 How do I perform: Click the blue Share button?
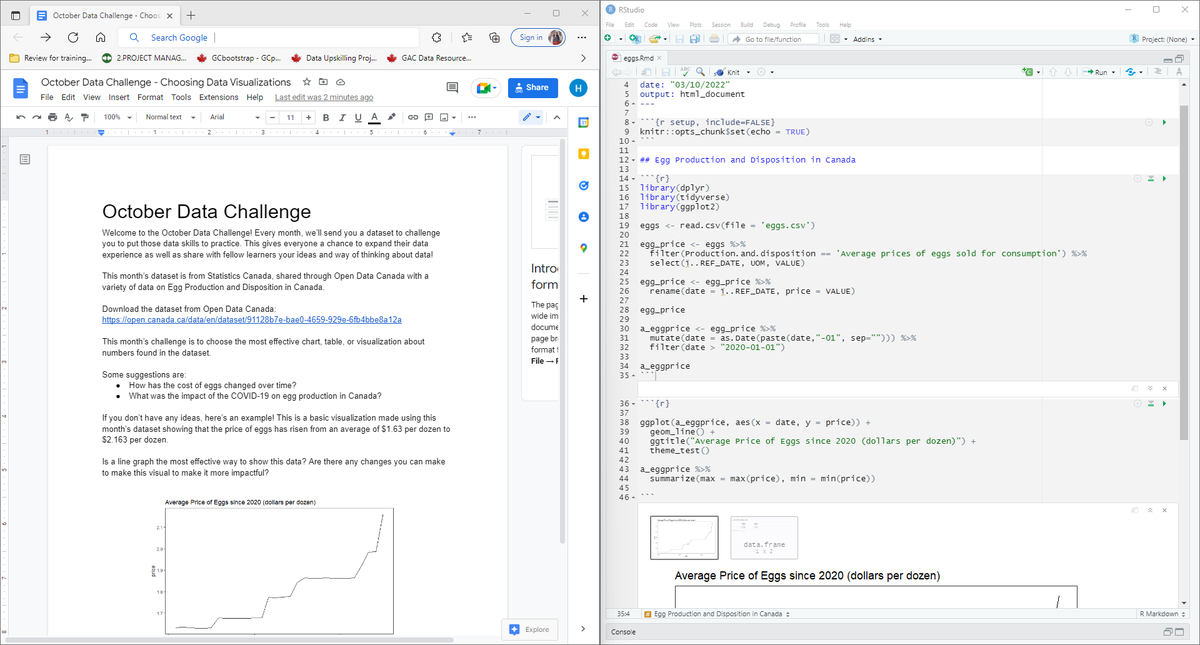(x=533, y=88)
